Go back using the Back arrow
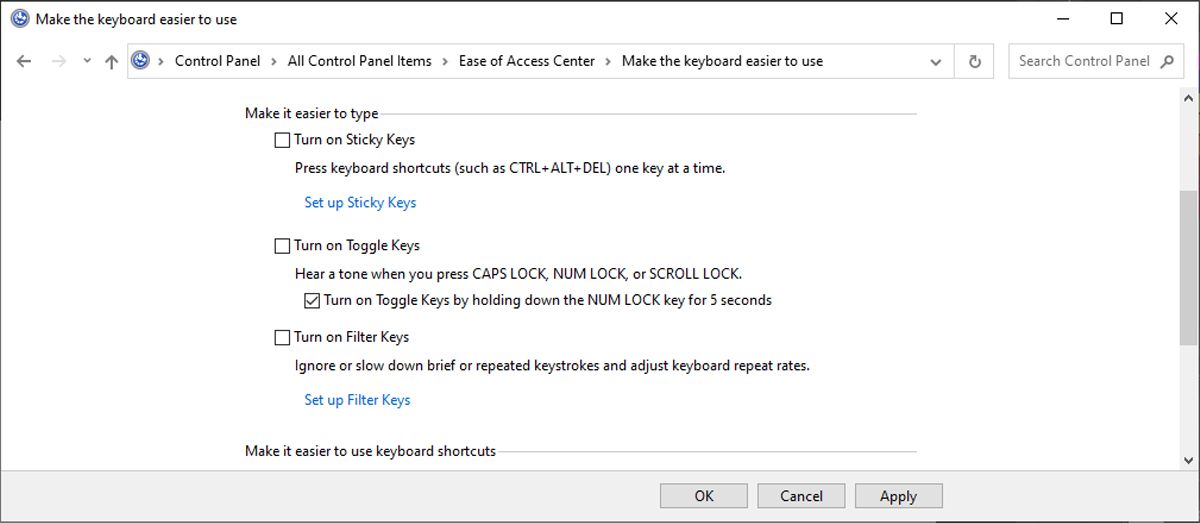The width and height of the screenshot is (1200, 523). click(x=24, y=61)
